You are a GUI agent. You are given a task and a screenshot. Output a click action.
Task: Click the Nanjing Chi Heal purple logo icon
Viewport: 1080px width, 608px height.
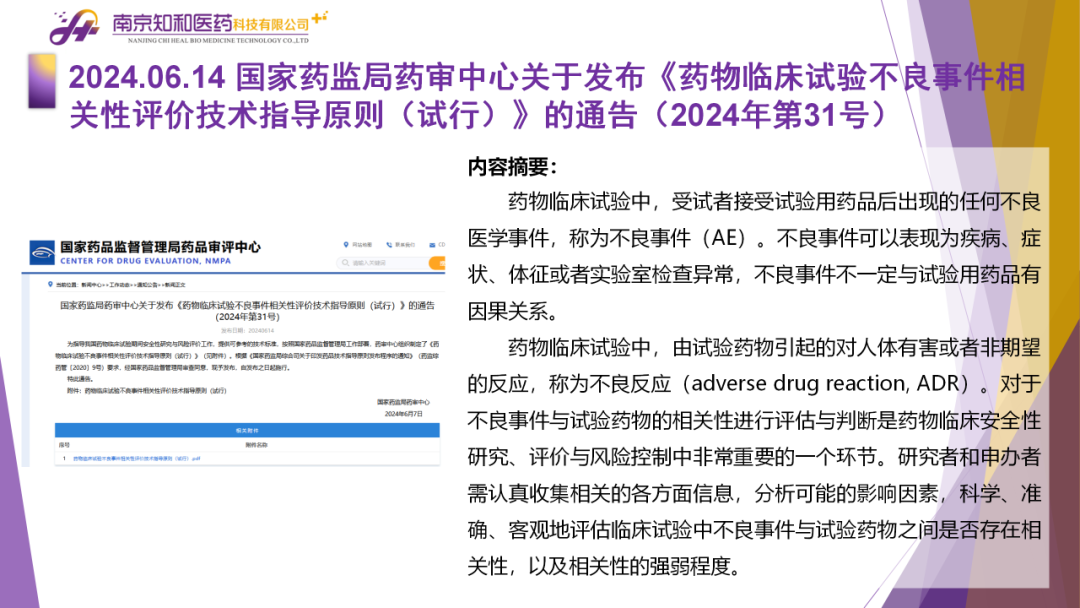(x=76, y=26)
